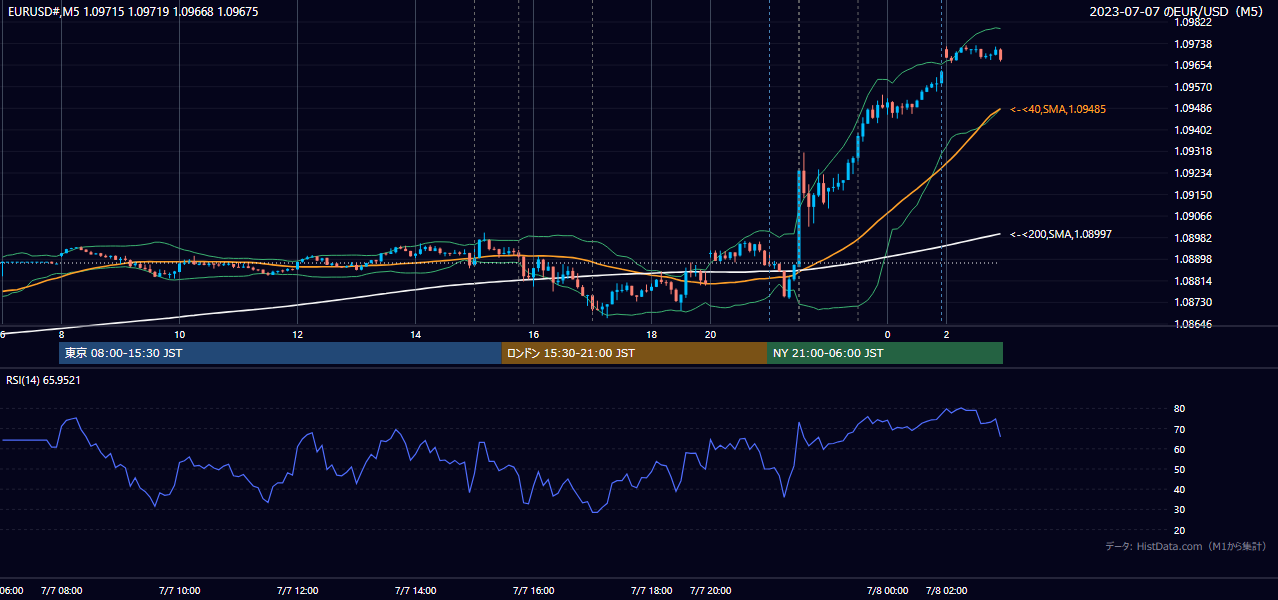
Task: Click hour tick 0 under the price chart
Action: click(x=887, y=334)
